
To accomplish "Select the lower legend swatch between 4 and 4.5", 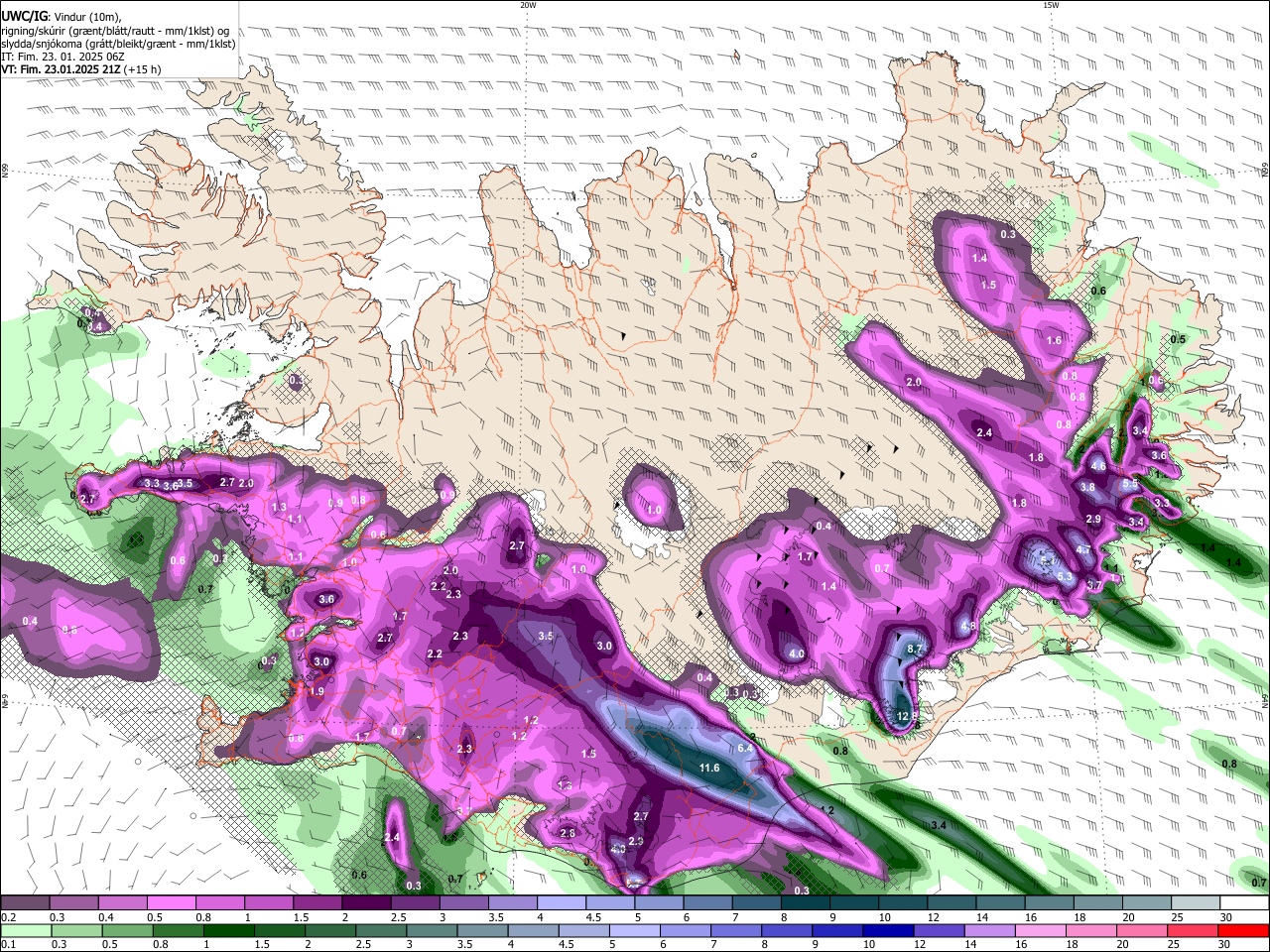I will (x=534, y=930).
